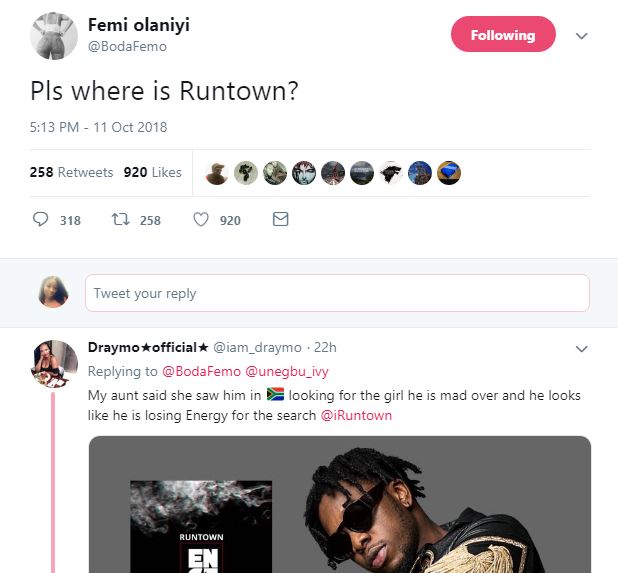Screen dimensions: 618x573
Task: Open the Runtown image in the reply
Action: point(340,505)
